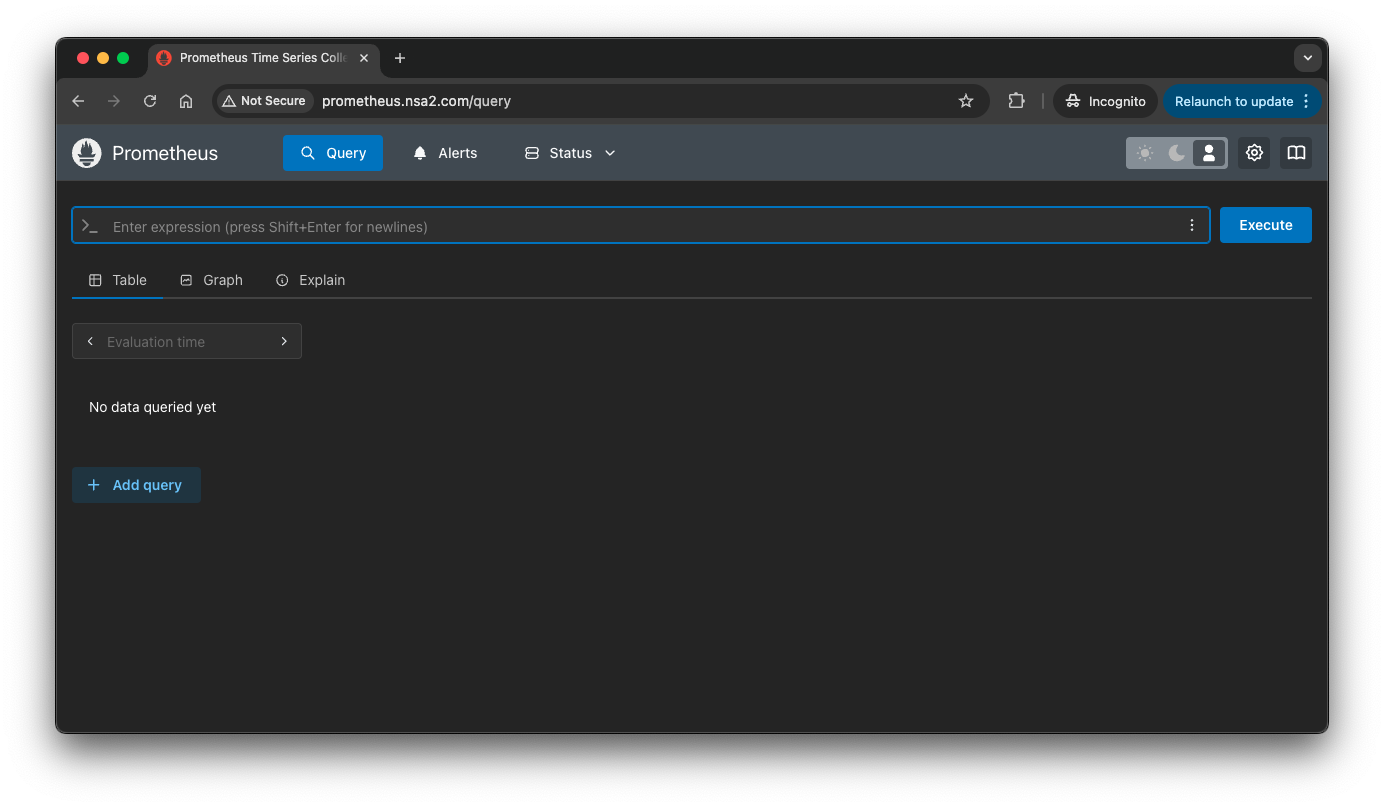The image size is (1384, 807).
Task: Run the query with Execute button
Action: [1266, 225]
